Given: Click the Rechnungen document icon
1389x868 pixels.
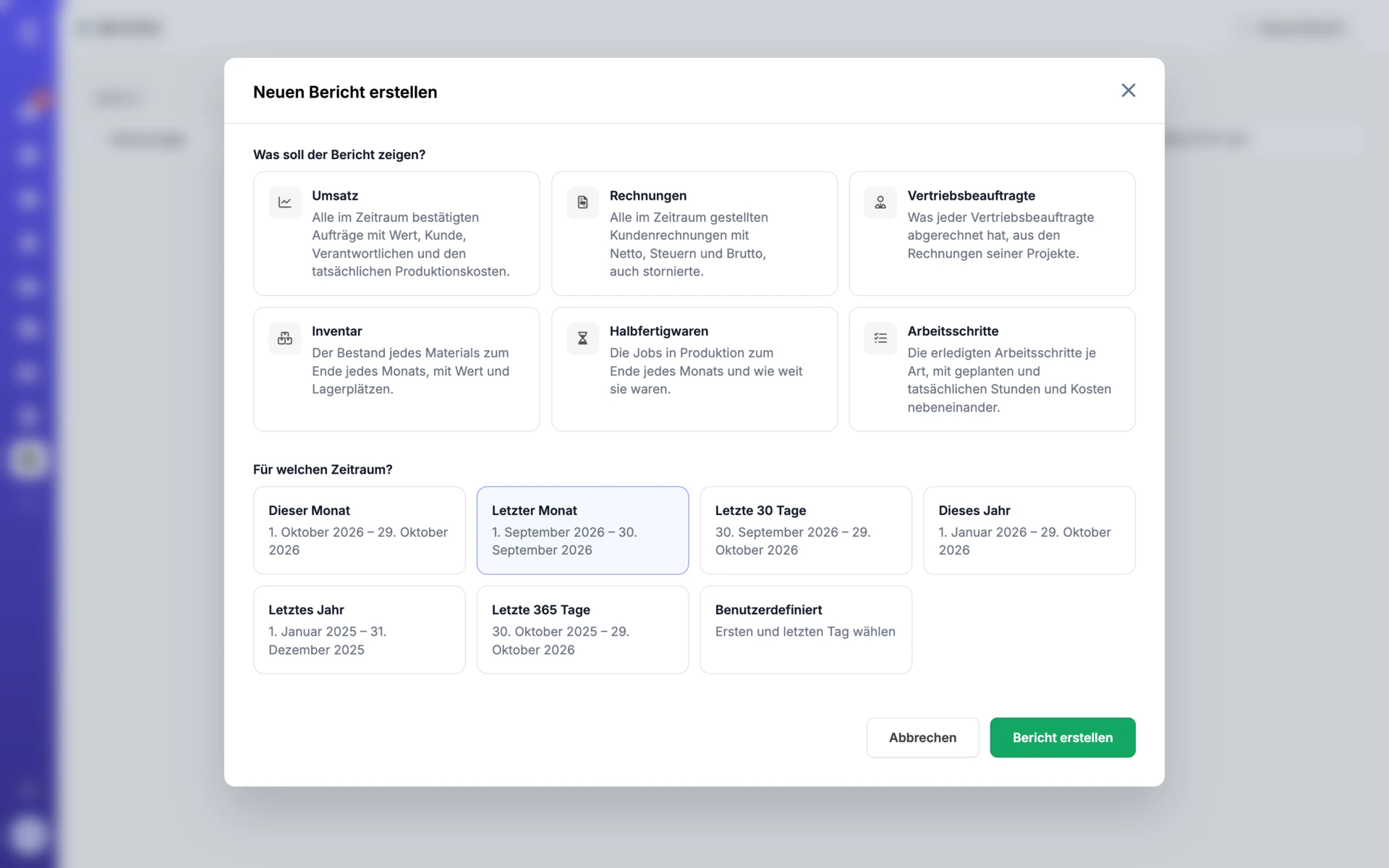Looking at the screenshot, I should [x=582, y=203].
